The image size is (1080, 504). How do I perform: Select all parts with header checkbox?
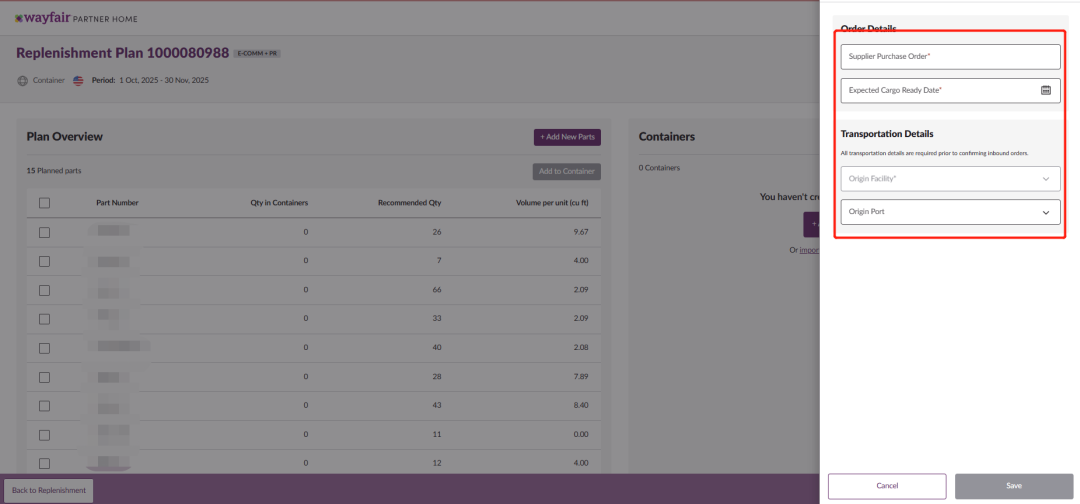click(x=44, y=203)
